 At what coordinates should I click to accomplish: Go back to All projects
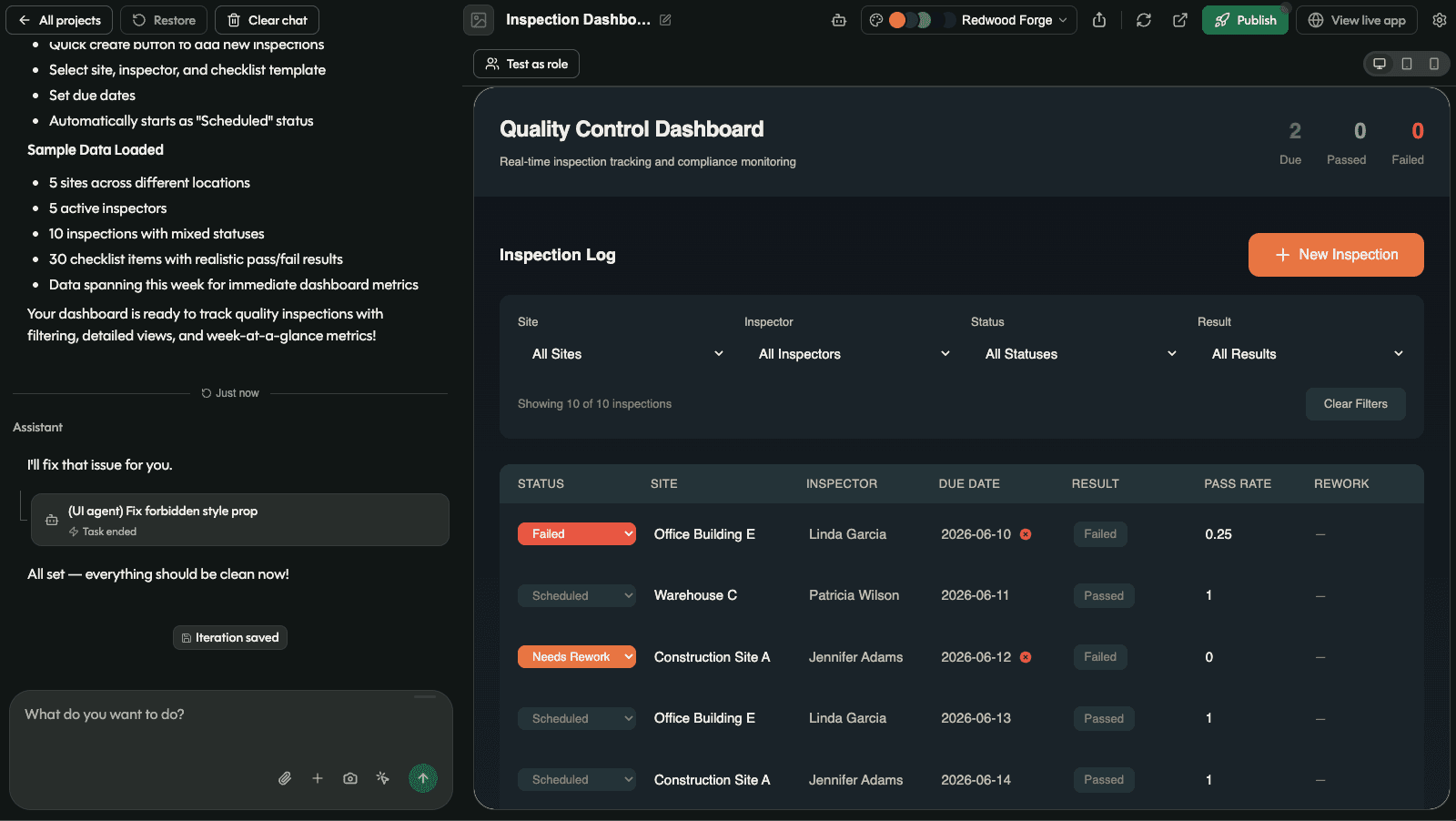(60, 20)
